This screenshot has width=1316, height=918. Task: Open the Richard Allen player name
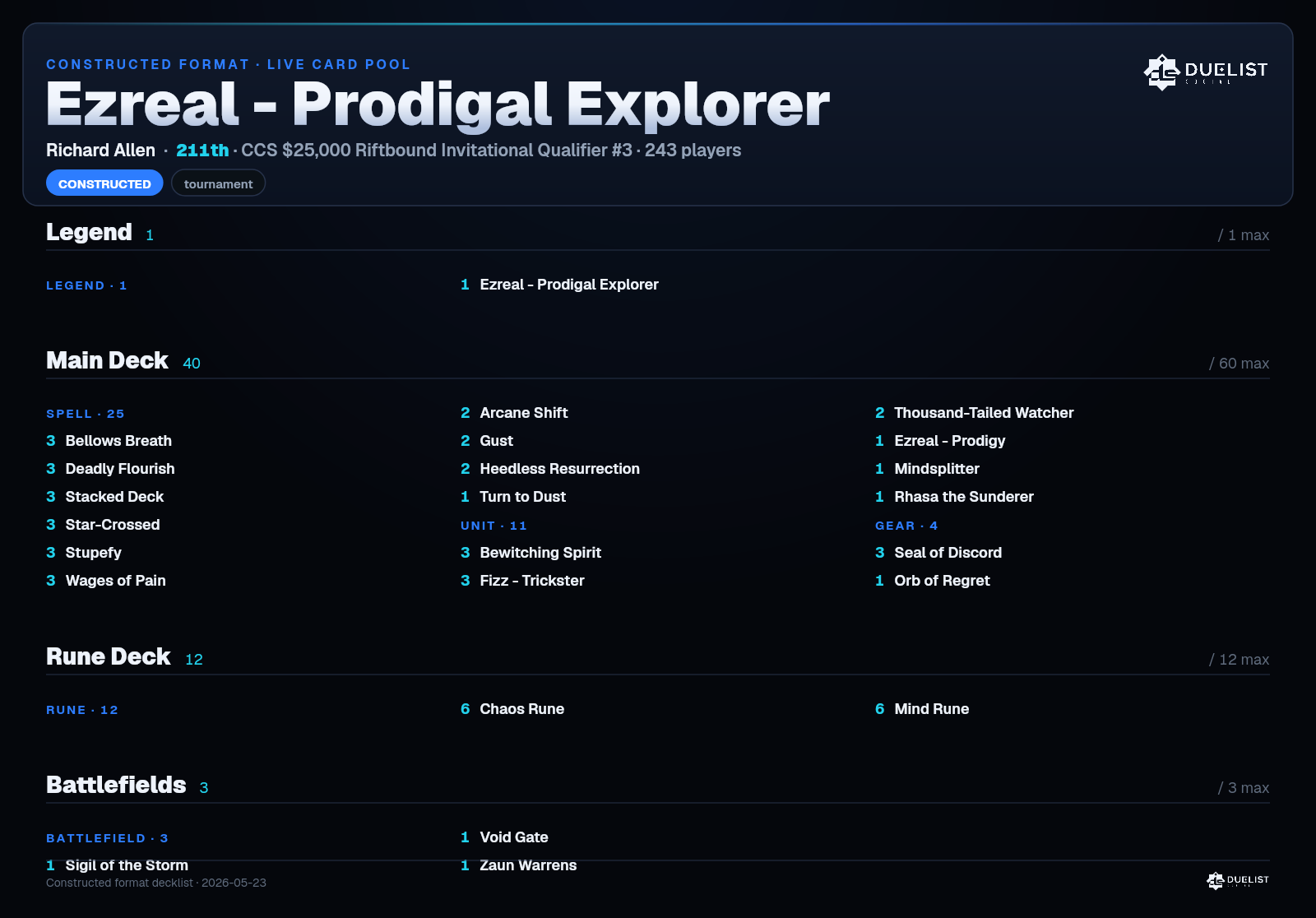pyautogui.click(x=100, y=151)
